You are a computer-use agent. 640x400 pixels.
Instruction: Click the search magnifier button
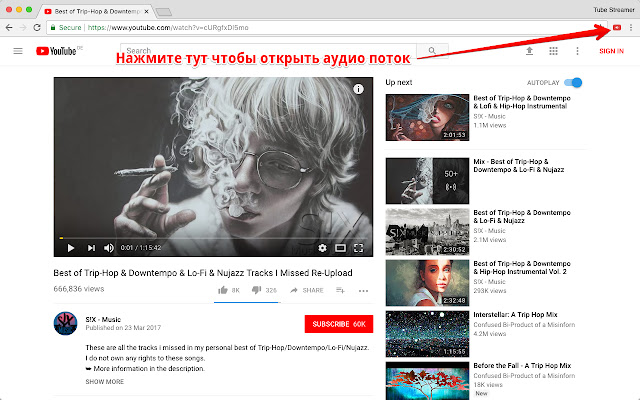click(x=432, y=51)
